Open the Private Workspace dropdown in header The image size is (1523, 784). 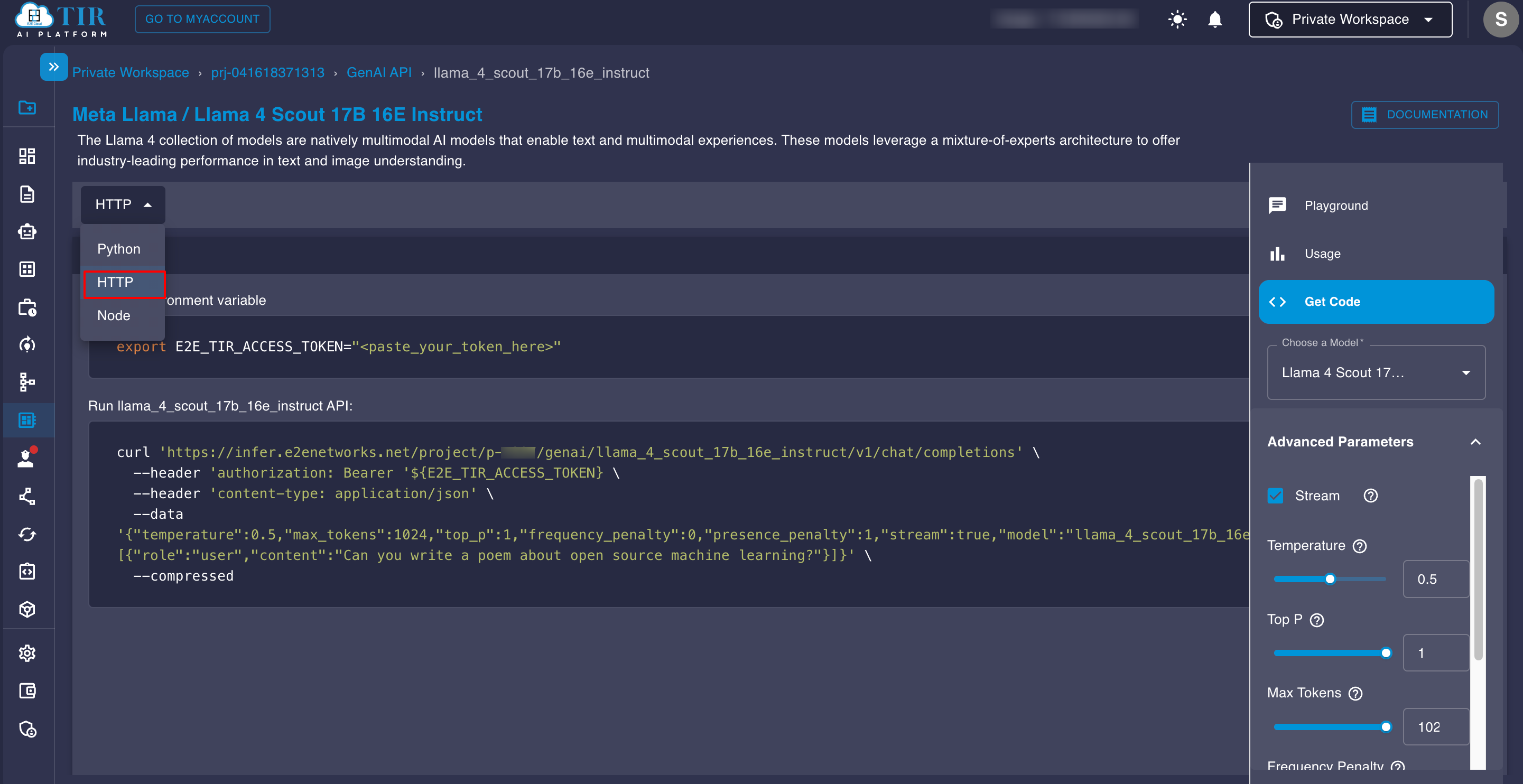point(1350,20)
